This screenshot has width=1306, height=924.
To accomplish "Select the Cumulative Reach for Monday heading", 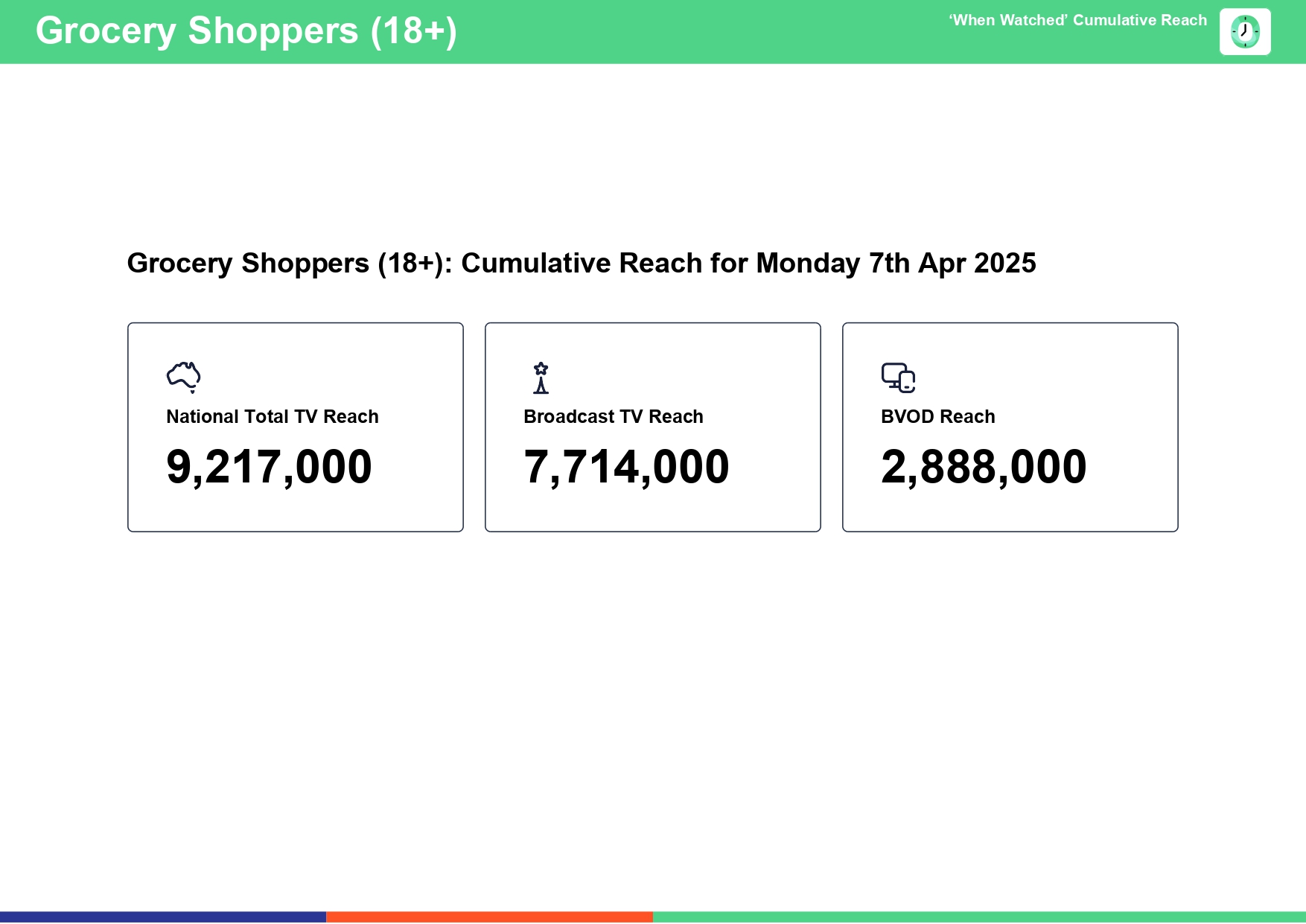I will (x=581, y=264).
